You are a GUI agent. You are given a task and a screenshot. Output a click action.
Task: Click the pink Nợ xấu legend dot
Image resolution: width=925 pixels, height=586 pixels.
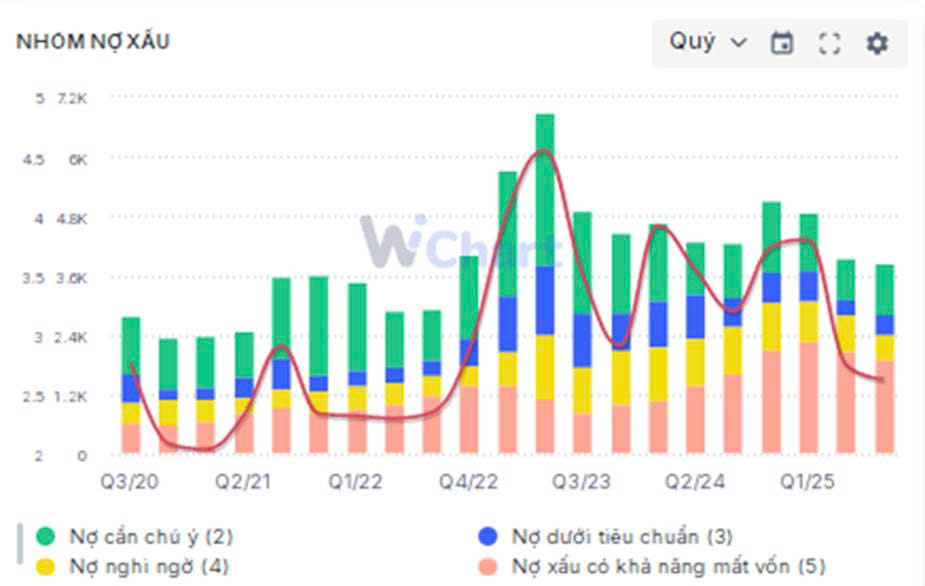click(x=488, y=566)
